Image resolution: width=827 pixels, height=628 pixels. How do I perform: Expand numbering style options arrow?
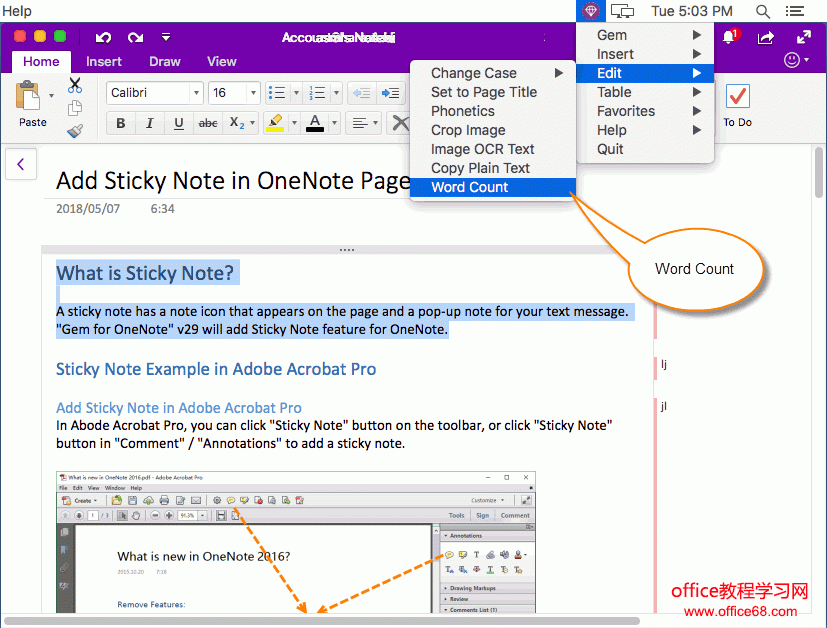pos(336,93)
